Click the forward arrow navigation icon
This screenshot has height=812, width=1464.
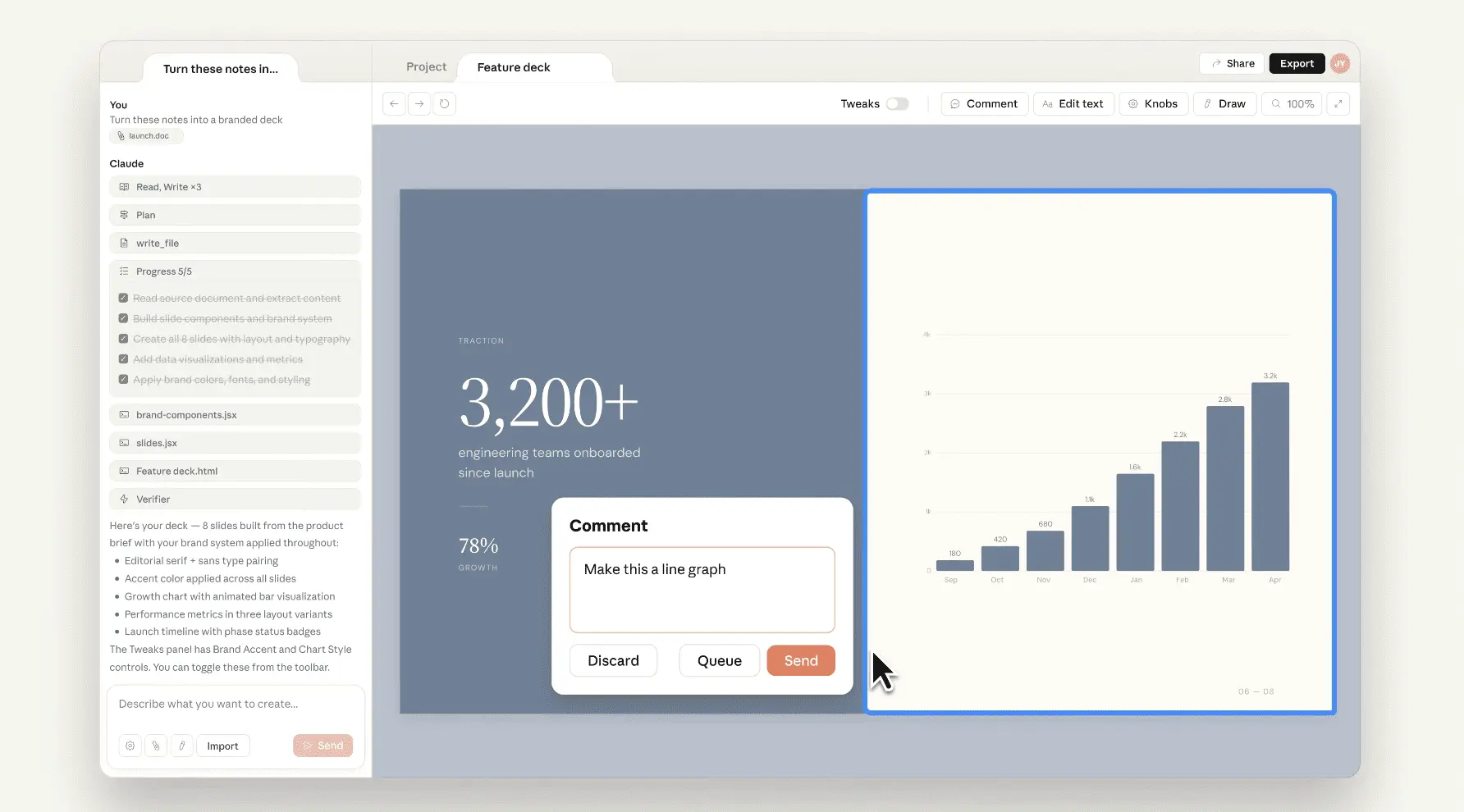point(419,104)
